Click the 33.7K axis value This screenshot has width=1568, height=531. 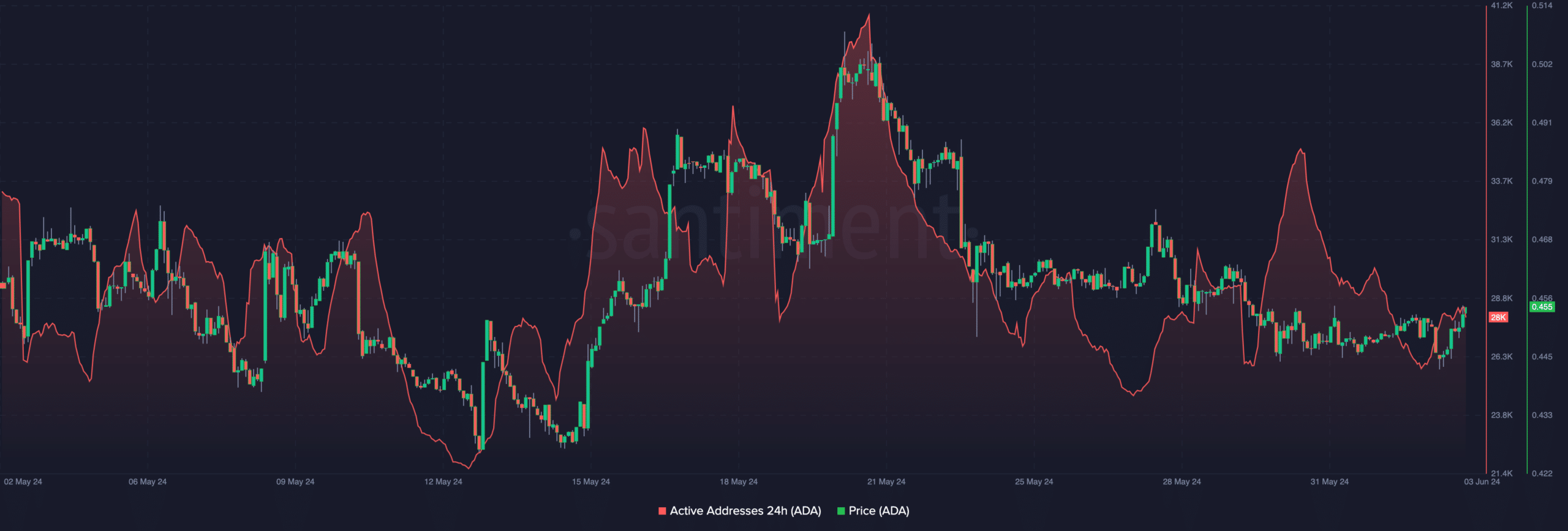[x=1502, y=181]
